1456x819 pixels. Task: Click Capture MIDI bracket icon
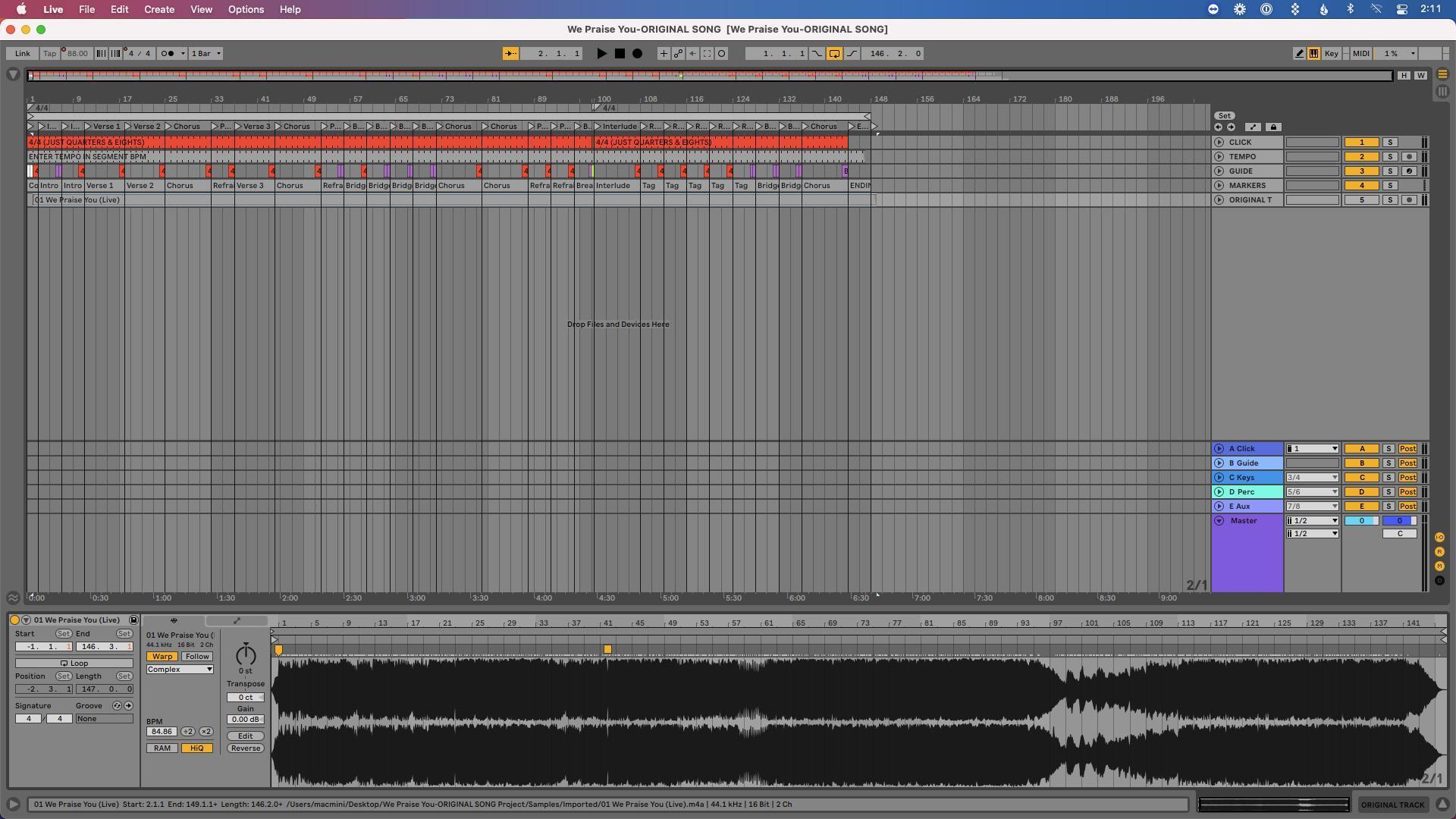tap(707, 54)
